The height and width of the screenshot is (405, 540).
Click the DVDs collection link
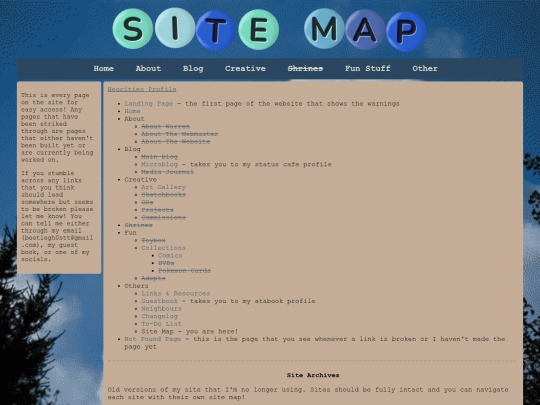[166, 263]
